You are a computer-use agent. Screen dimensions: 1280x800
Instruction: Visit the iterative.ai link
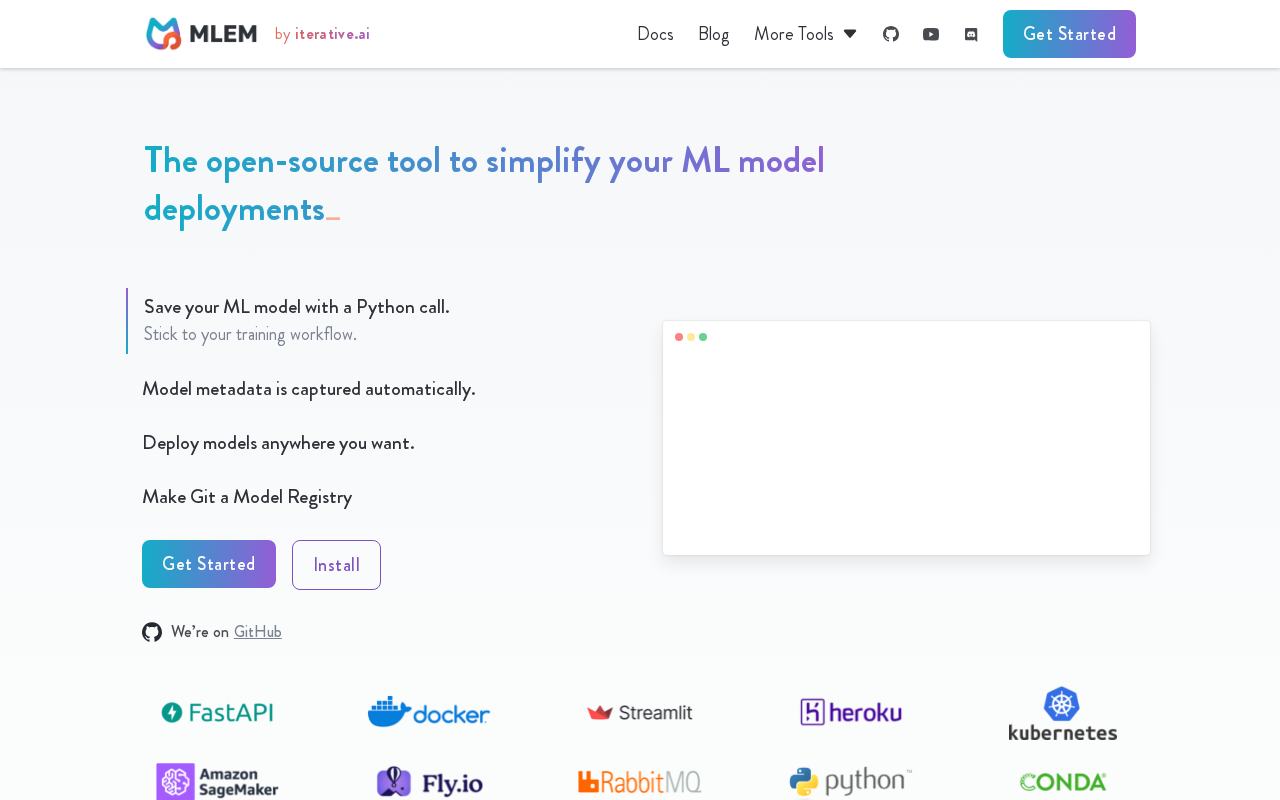(x=332, y=34)
